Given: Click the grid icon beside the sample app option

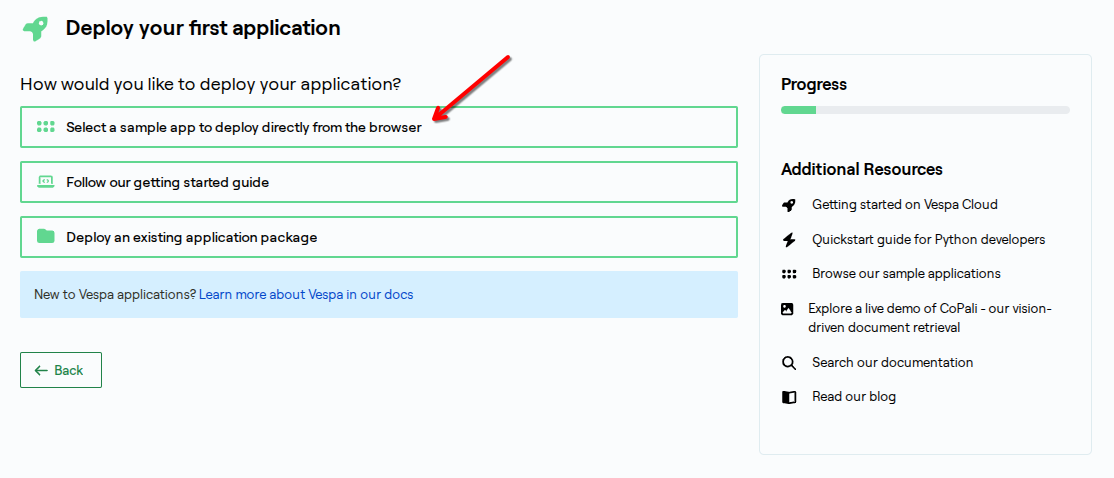Looking at the screenshot, I should click(45, 127).
